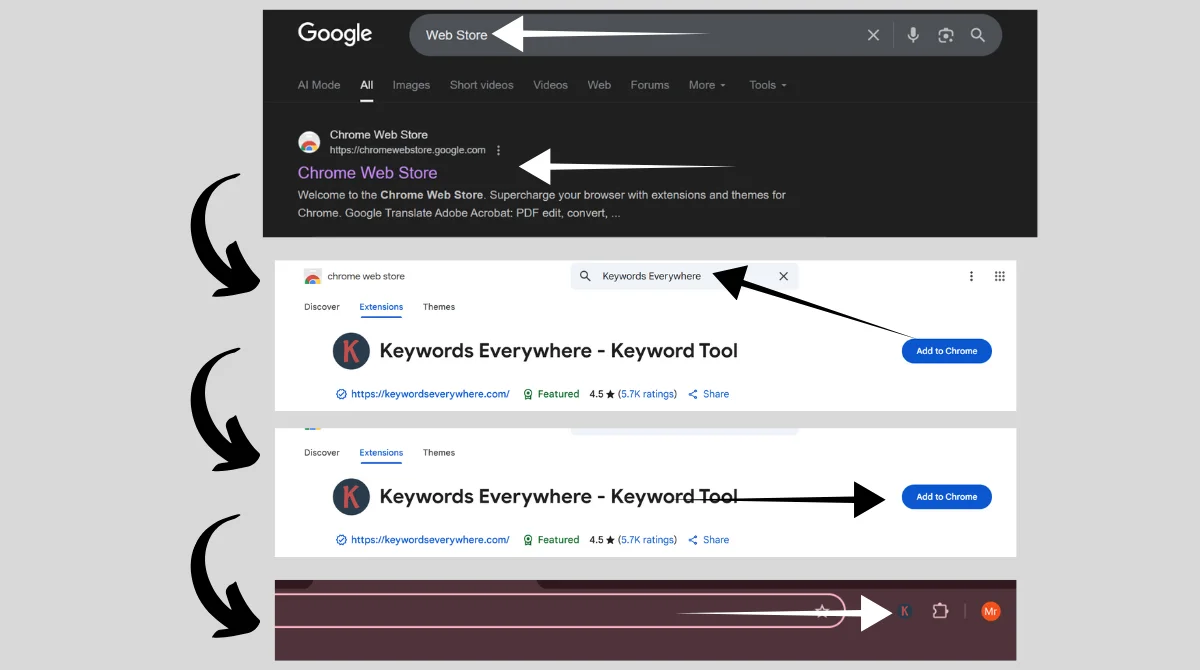Switch to the Web tab
The height and width of the screenshot is (670, 1200).
pyautogui.click(x=599, y=85)
